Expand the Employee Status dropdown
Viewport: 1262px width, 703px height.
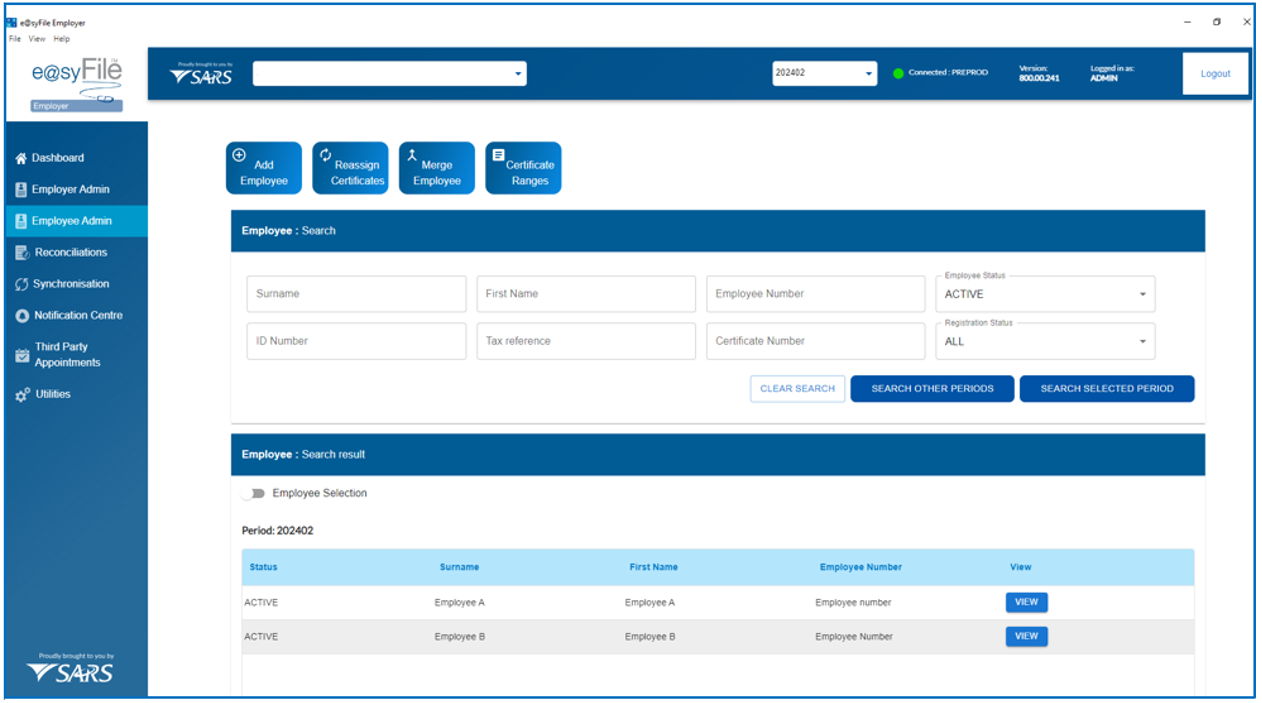(x=1142, y=295)
